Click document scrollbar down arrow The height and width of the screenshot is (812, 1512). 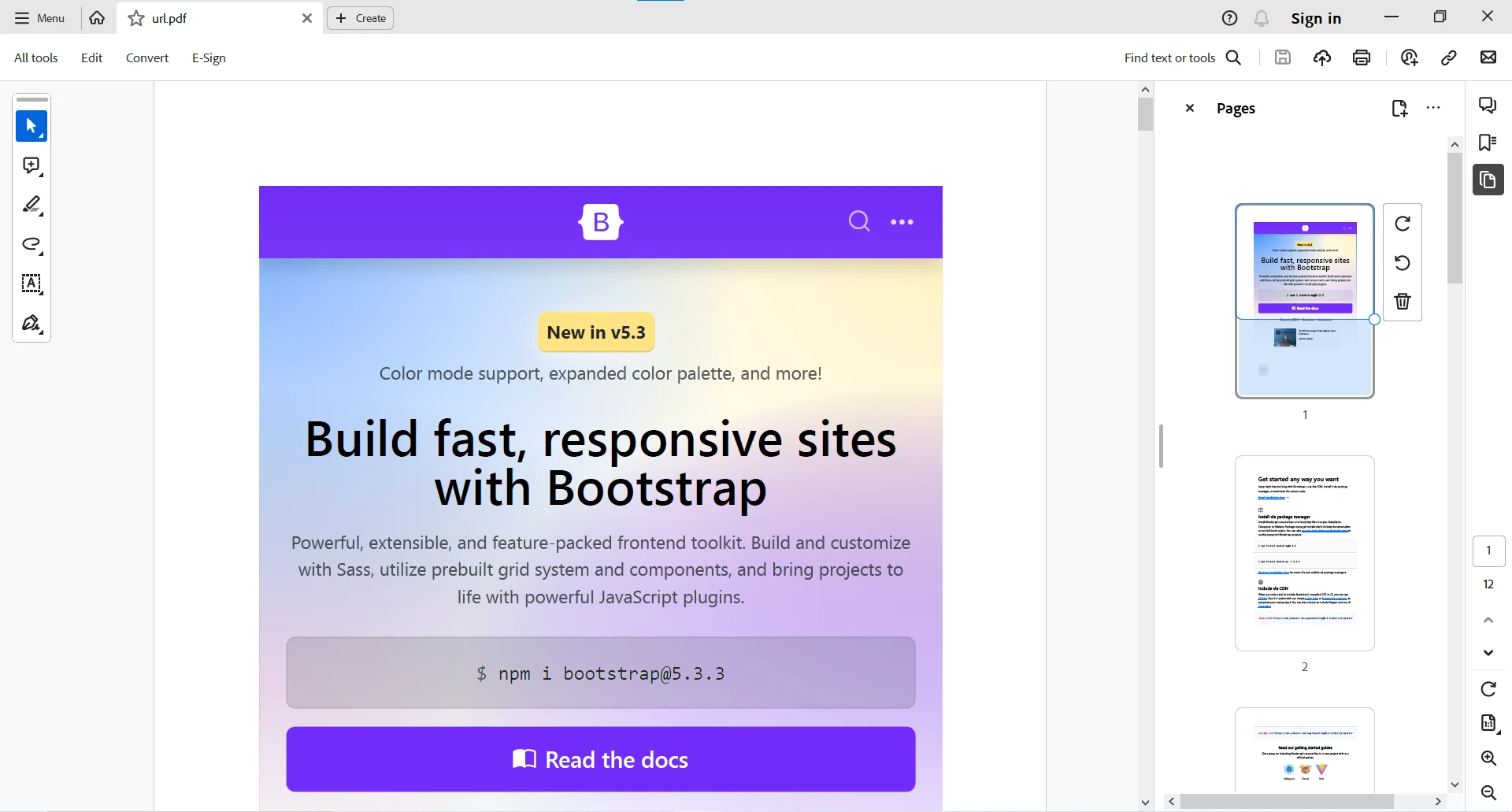[x=1146, y=803]
